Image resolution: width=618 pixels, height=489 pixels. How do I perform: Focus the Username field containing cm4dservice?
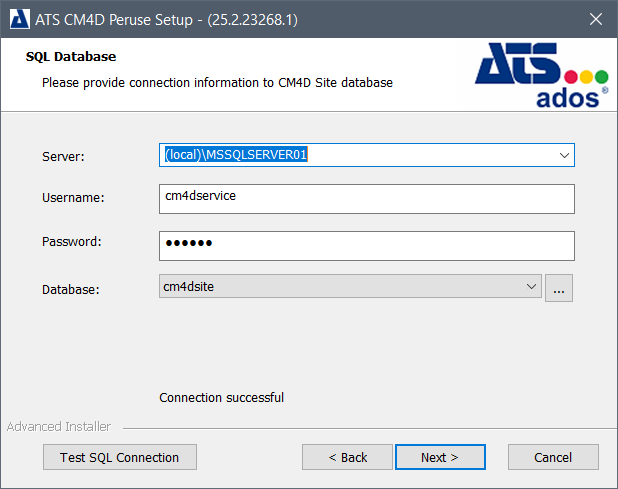tap(366, 199)
